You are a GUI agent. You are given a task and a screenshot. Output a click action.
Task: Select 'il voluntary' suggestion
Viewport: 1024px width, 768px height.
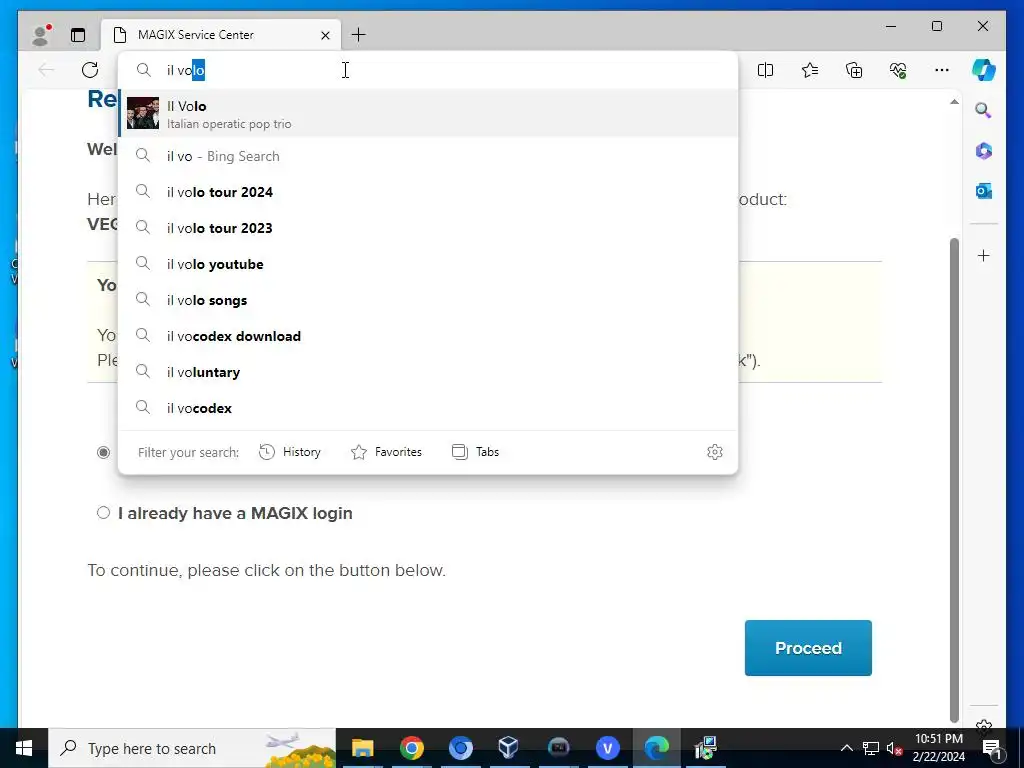pyautogui.click(x=428, y=372)
